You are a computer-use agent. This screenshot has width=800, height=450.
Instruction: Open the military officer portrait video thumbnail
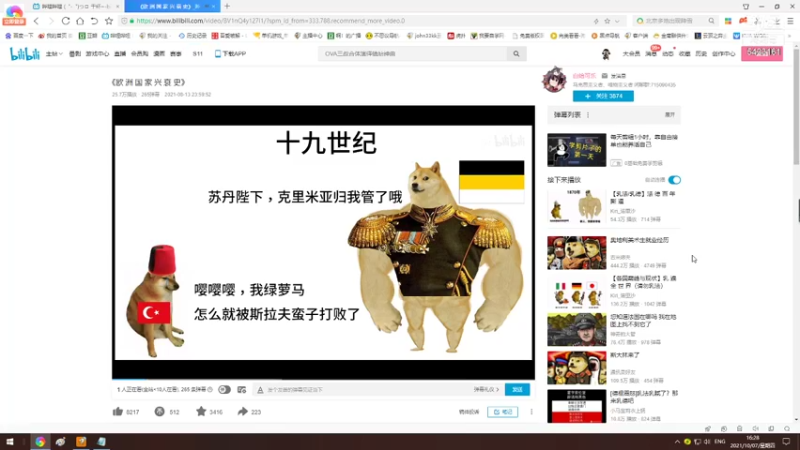coord(577,330)
